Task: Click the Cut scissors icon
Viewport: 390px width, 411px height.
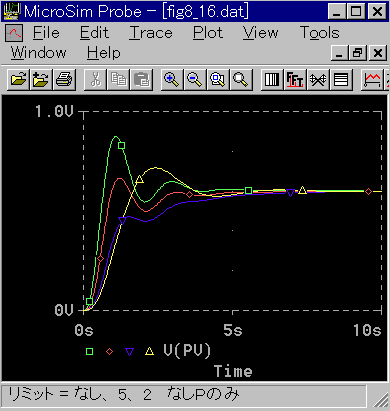Action: (x=96, y=80)
